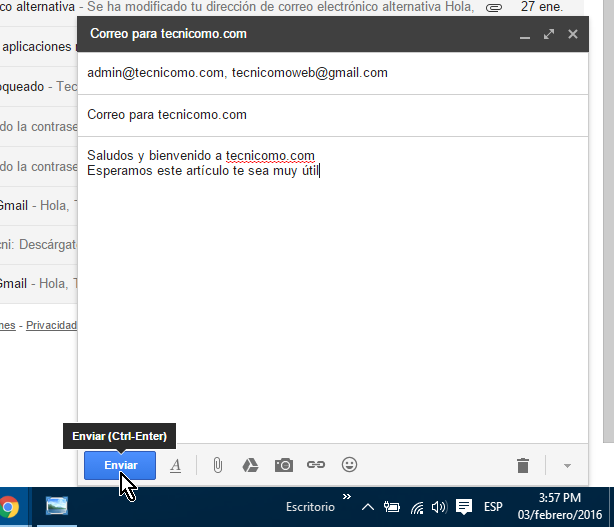Screen dimensions: 614x527
Task: Open the emoji smiley picker
Action: tap(349, 465)
